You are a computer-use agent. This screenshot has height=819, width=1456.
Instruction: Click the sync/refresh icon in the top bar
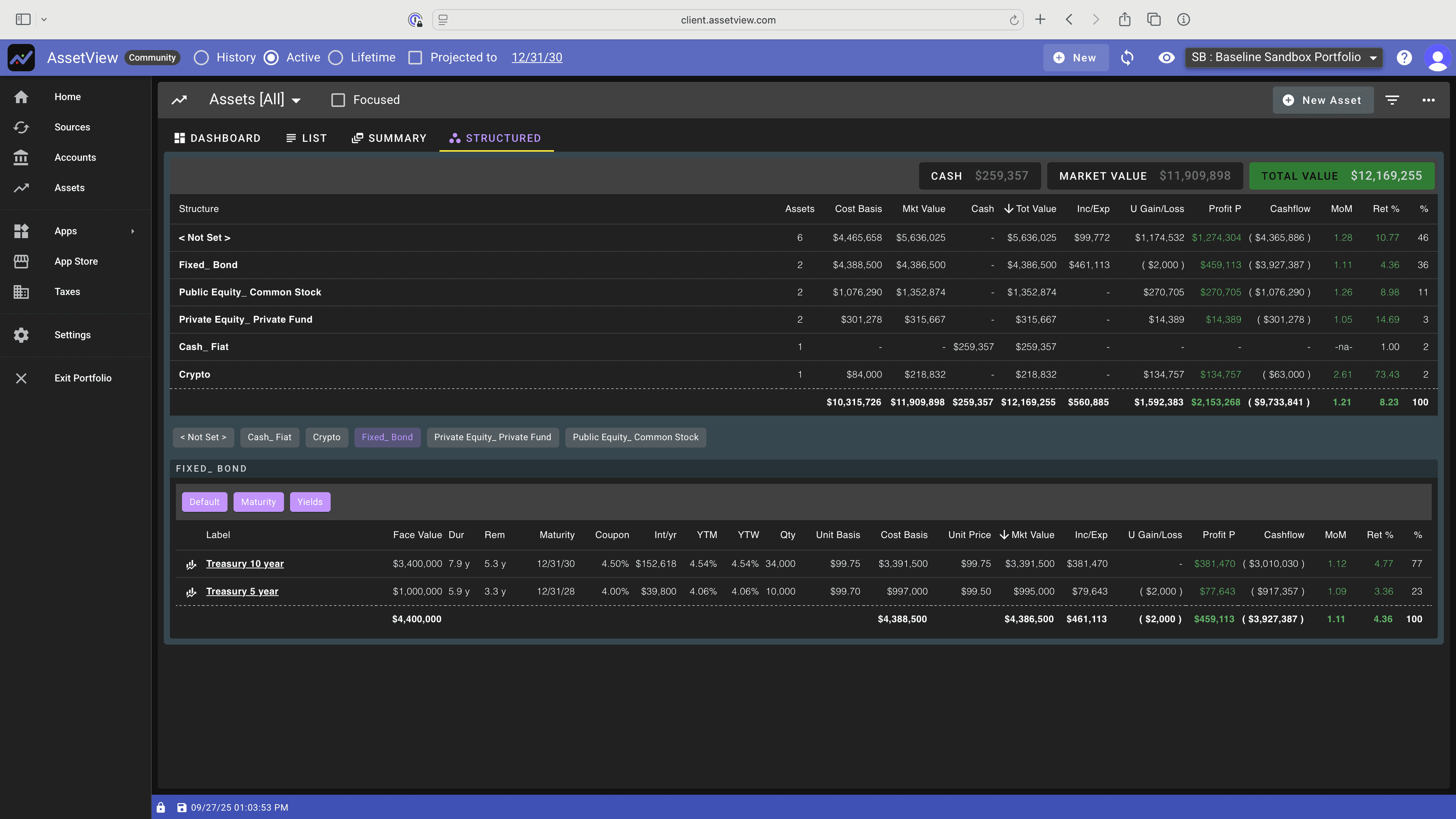point(1127,57)
